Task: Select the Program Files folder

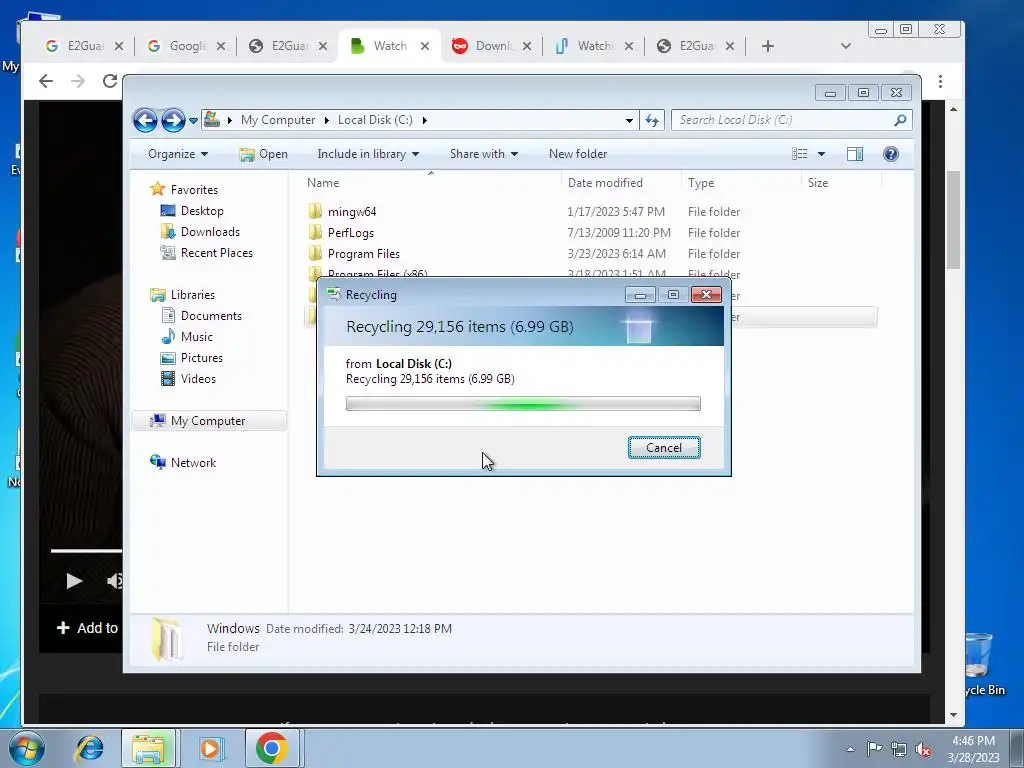Action: 364,253
